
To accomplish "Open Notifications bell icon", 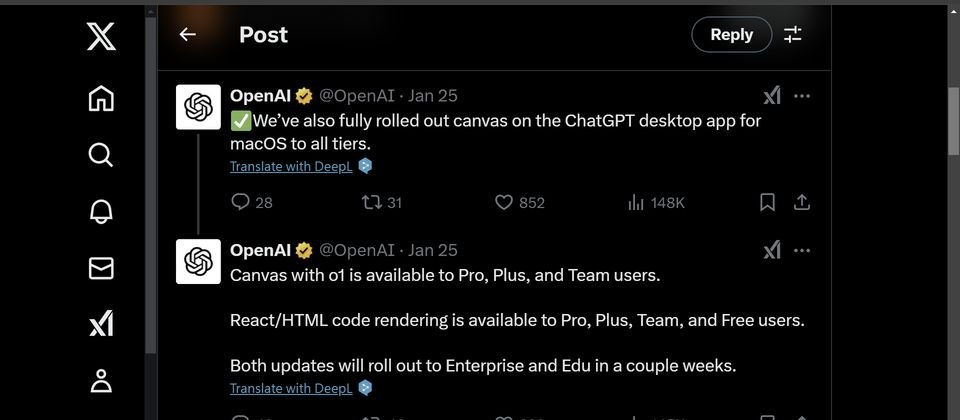I will [101, 211].
